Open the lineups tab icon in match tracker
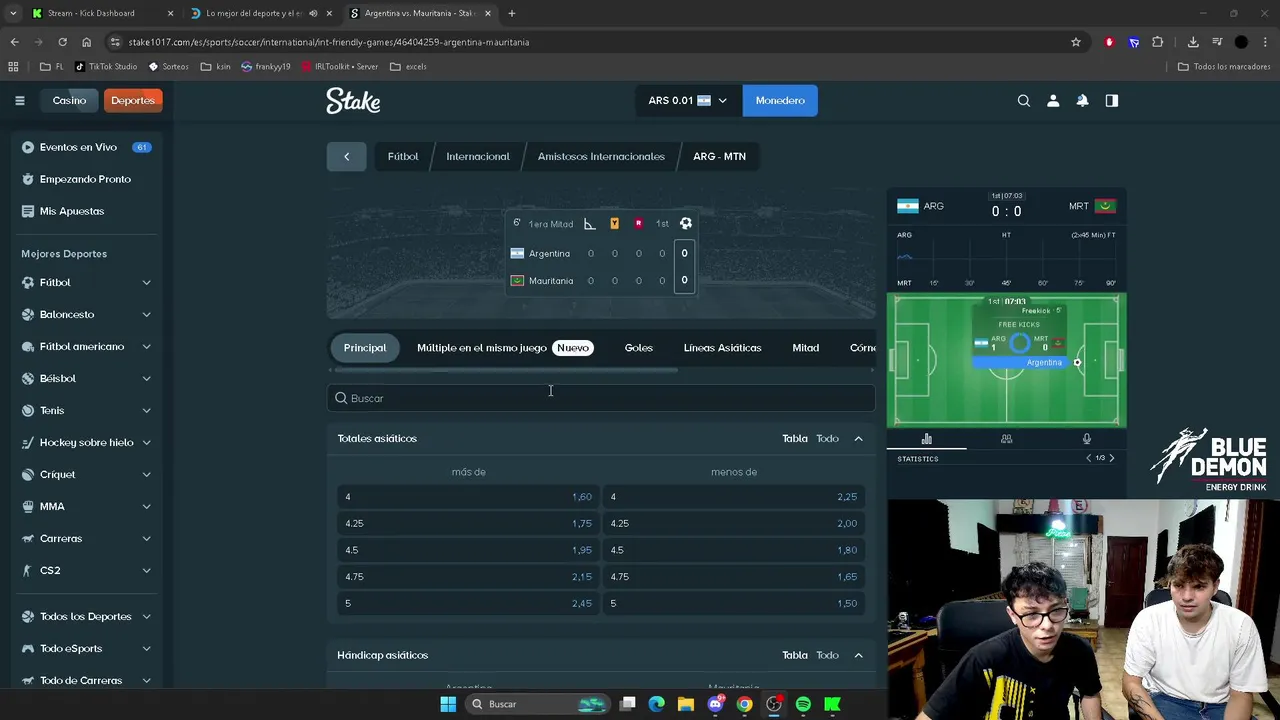The width and height of the screenshot is (1280, 720). pos(1006,438)
